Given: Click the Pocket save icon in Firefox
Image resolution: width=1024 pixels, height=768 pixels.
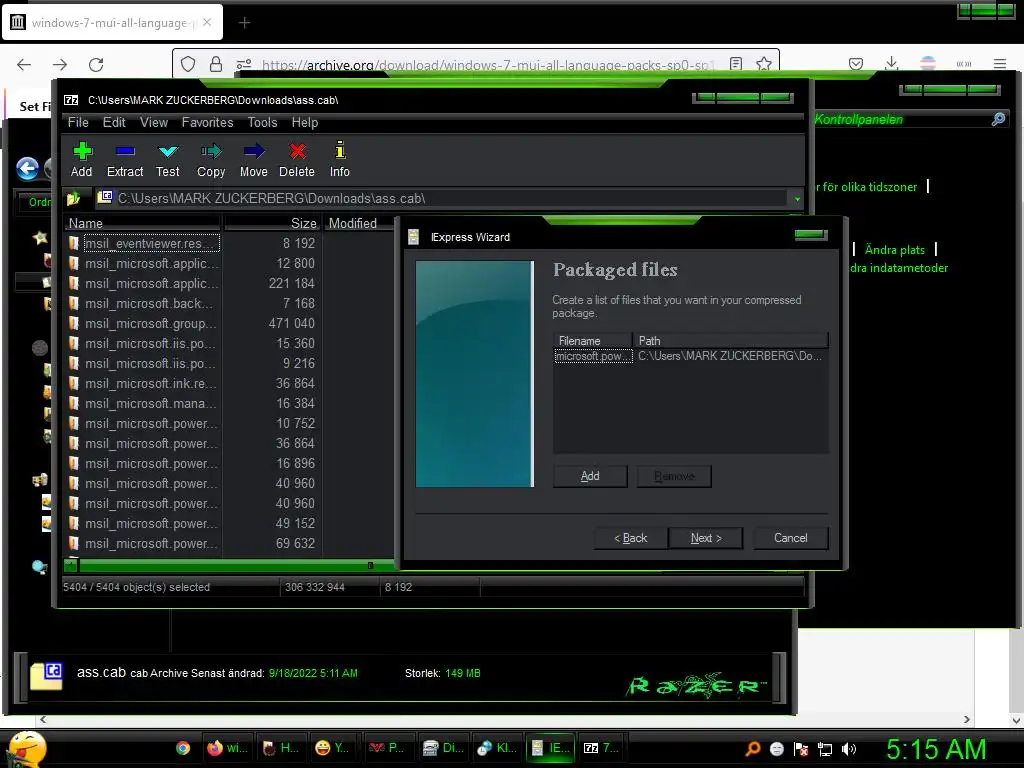Looking at the screenshot, I should tap(856, 64).
